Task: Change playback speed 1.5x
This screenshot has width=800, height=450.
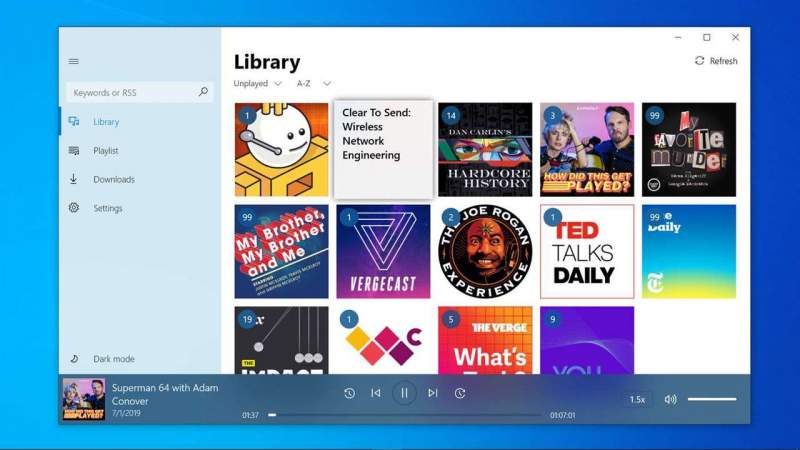Action: click(x=637, y=399)
